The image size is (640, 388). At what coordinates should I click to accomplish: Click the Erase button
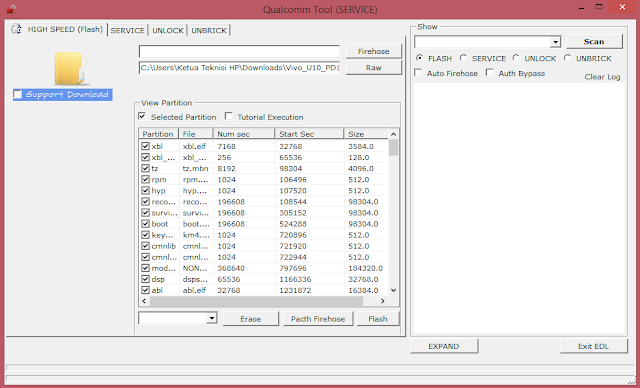251,319
